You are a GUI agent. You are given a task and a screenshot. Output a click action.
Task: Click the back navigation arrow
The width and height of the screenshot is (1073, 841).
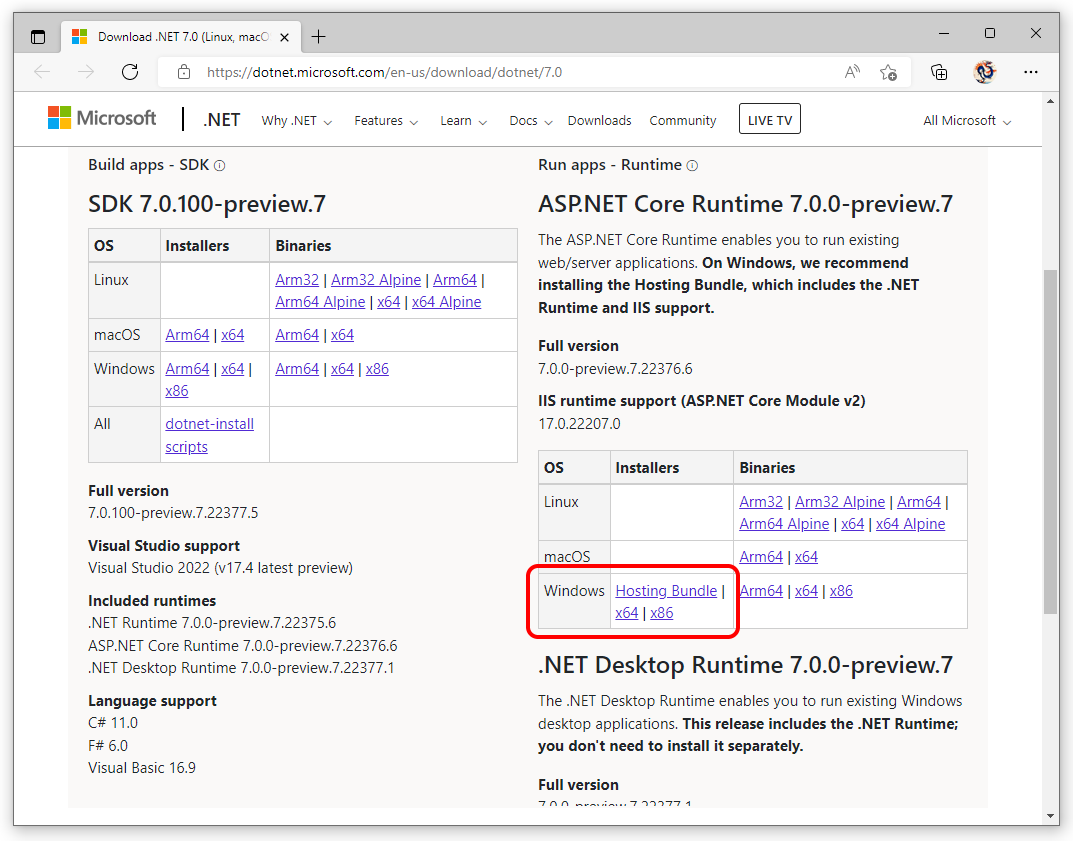tap(41, 72)
